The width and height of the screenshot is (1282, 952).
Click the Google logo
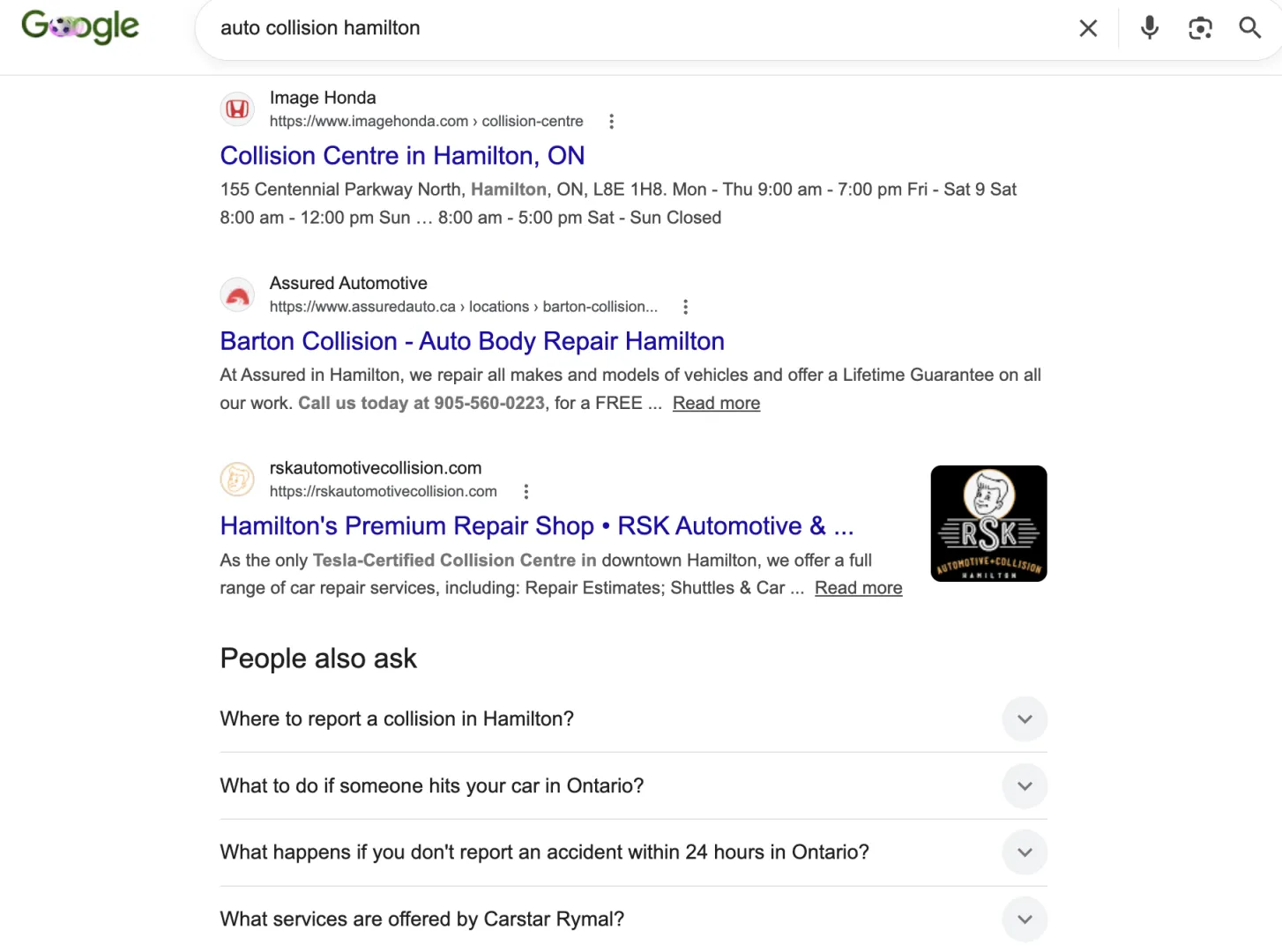coord(80,26)
